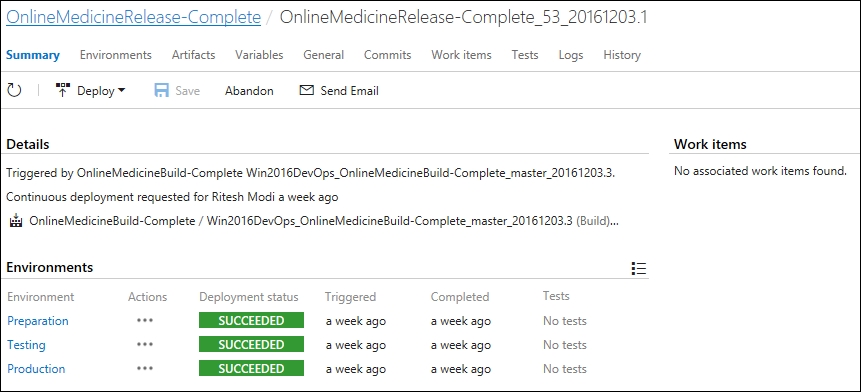Screen dimensions: 861x392
Task: Click the Deploy upload icon
Action: 63,90
